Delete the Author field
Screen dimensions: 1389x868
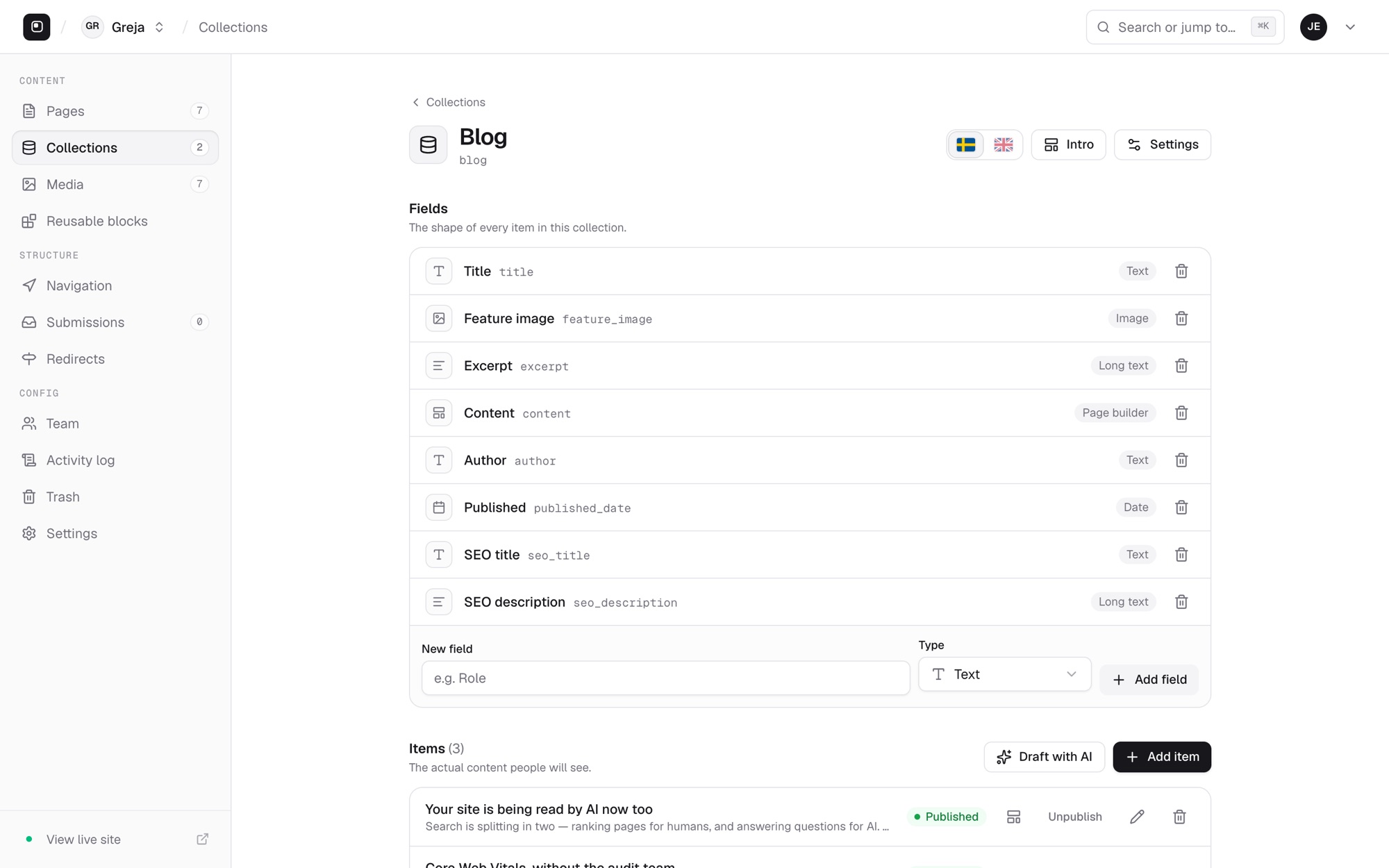[x=1181, y=460]
